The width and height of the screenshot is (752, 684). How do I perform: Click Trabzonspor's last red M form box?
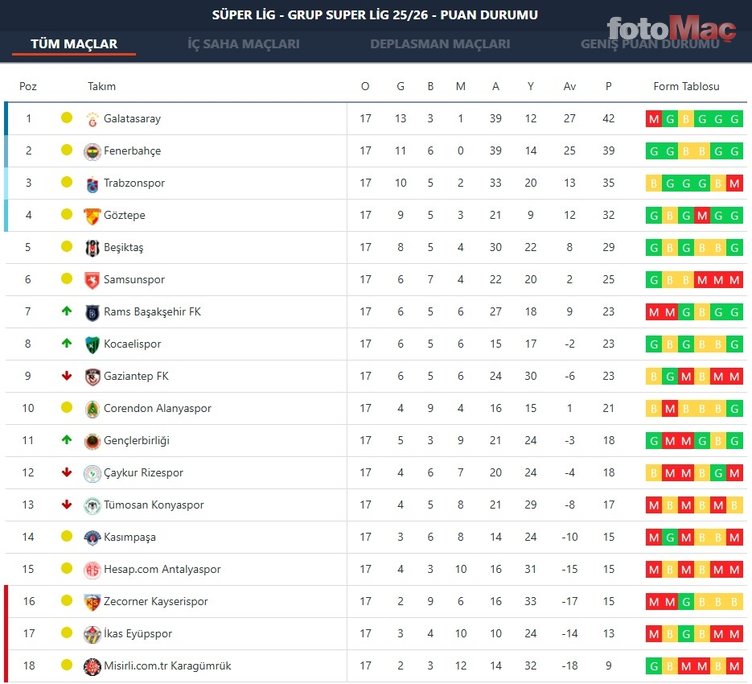(x=735, y=183)
